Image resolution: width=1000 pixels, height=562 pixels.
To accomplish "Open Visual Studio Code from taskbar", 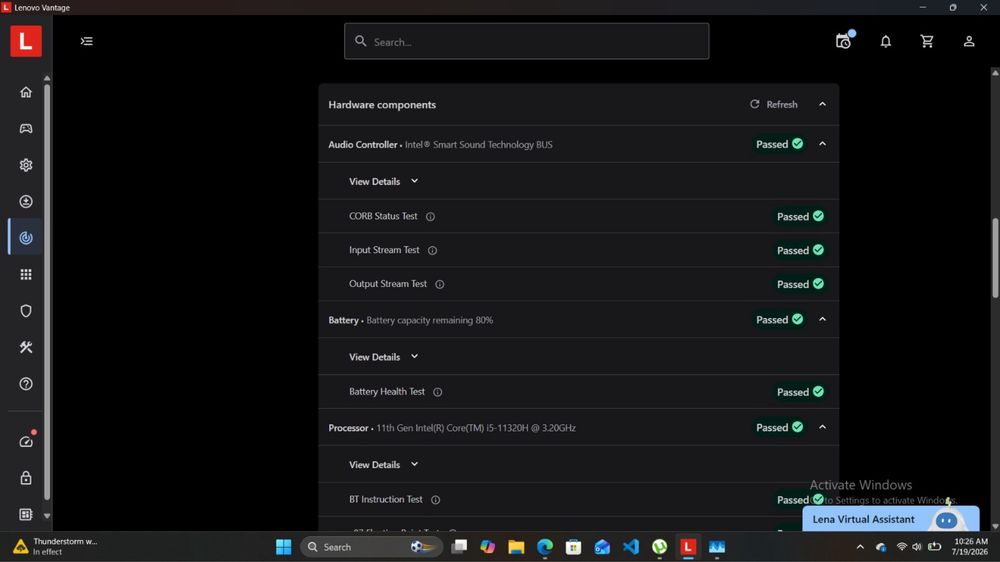I will point(631,547).
